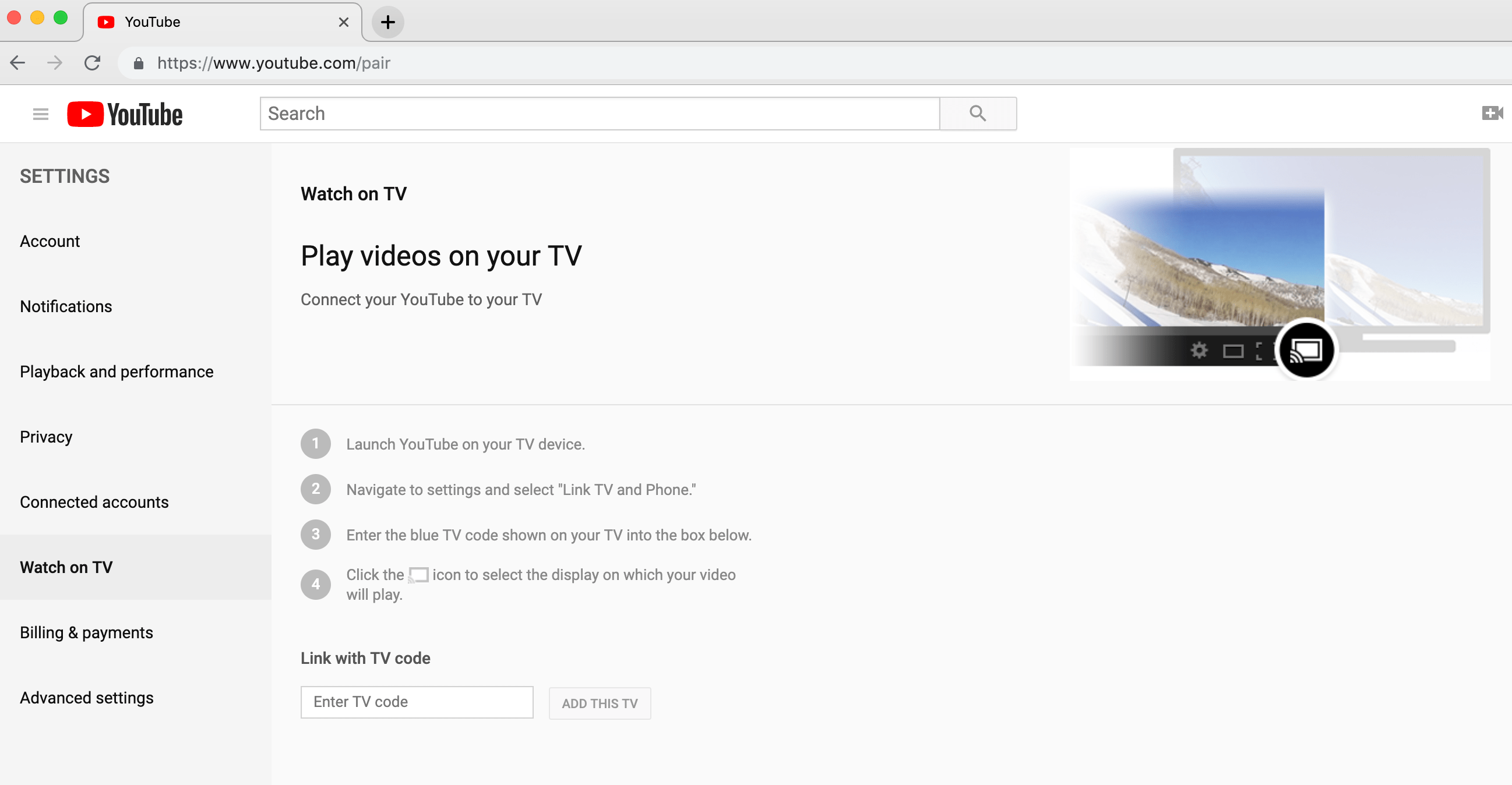The height and width of the screenshot is (785, 1512).
Task: Close the YouTube browser tab
Action: (344, 22)
